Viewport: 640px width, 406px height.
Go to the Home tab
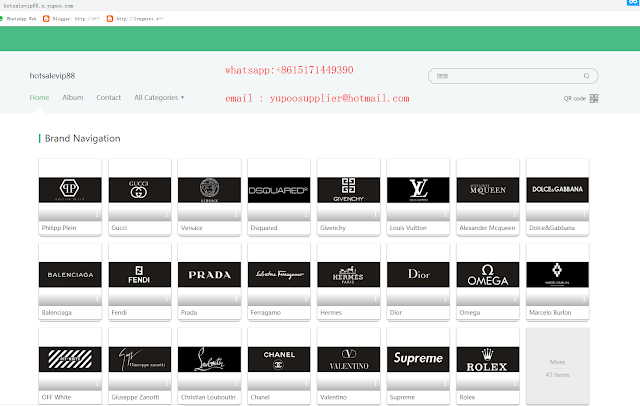pos(39,98)
